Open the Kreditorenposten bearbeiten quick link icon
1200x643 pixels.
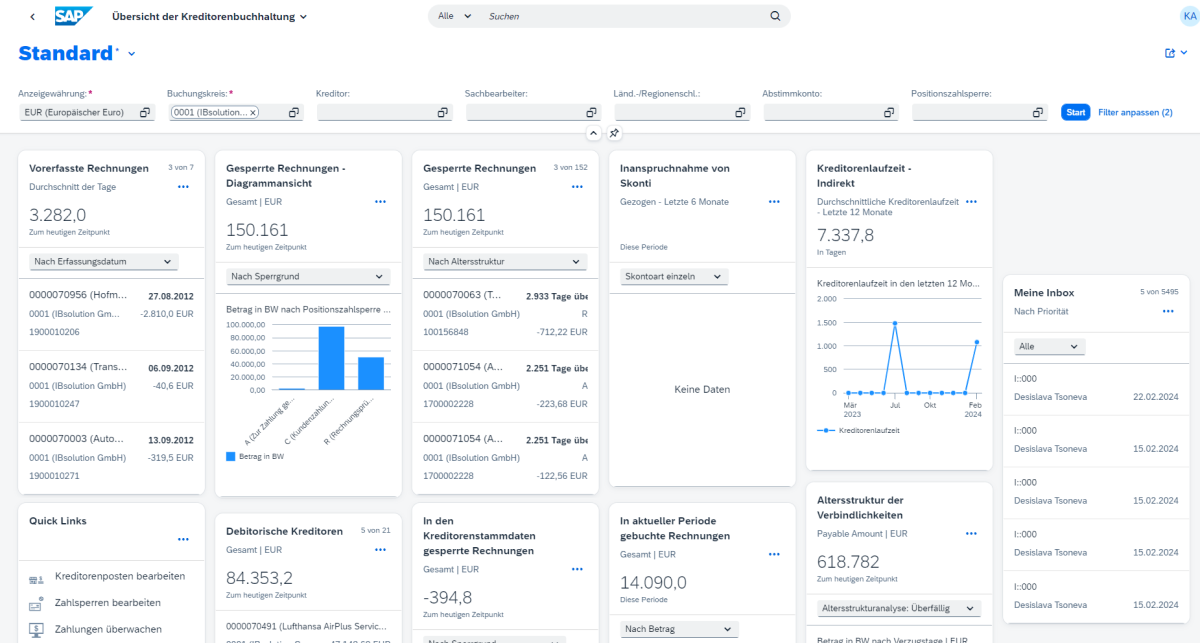click(36, 578)
